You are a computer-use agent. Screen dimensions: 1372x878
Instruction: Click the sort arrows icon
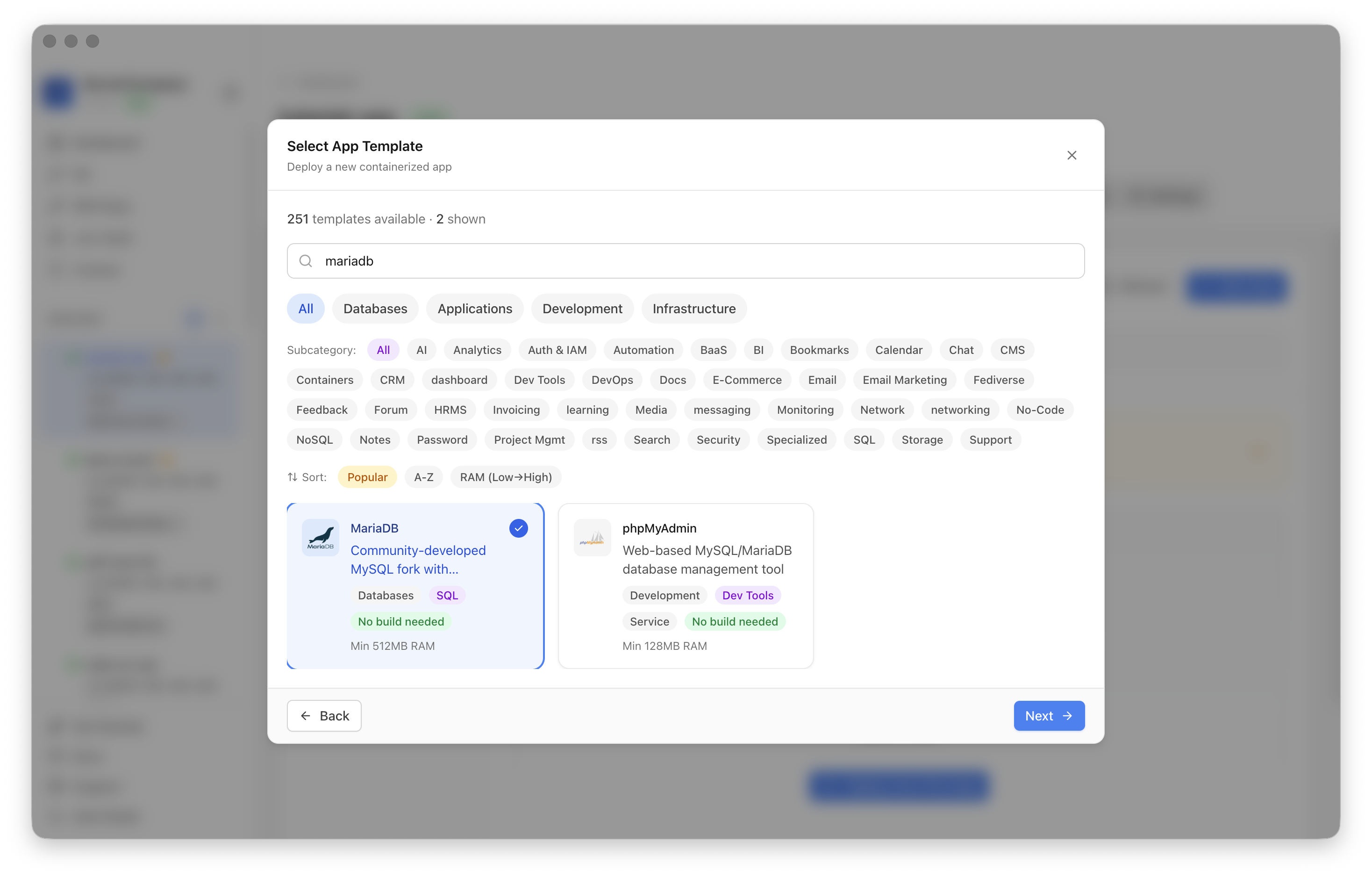tap(292, 476)
